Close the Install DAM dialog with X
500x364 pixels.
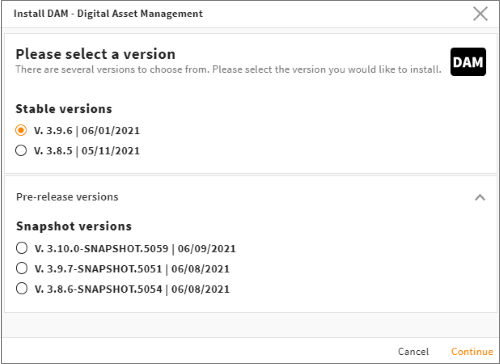(480, 14)
